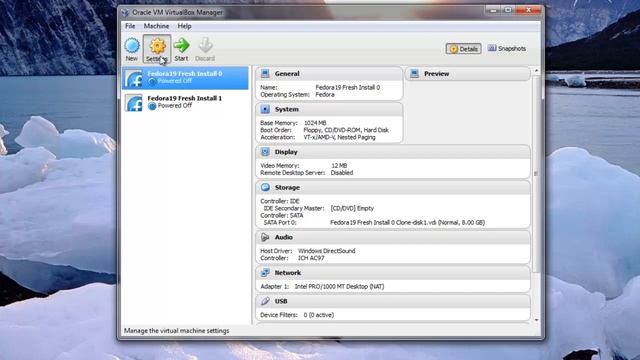Open the Audio section header link
640x360 pixels.
(x=284, y=237)
